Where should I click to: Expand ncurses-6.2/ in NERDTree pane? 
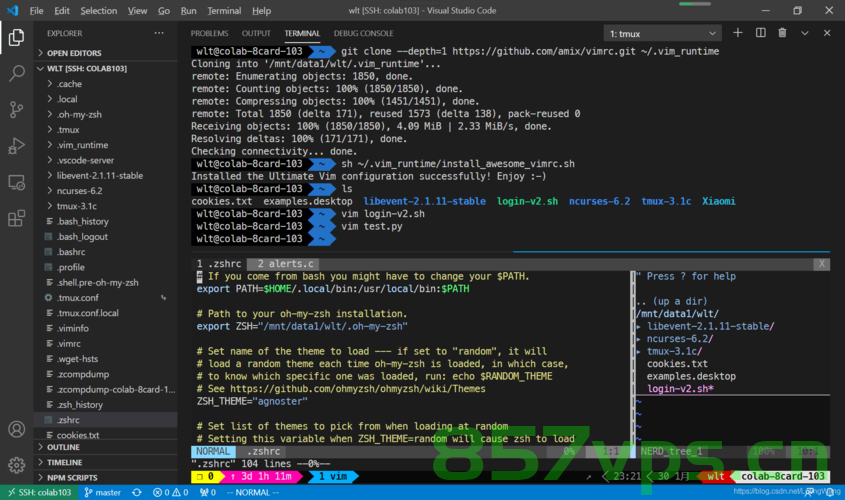[x=680, y=339]
